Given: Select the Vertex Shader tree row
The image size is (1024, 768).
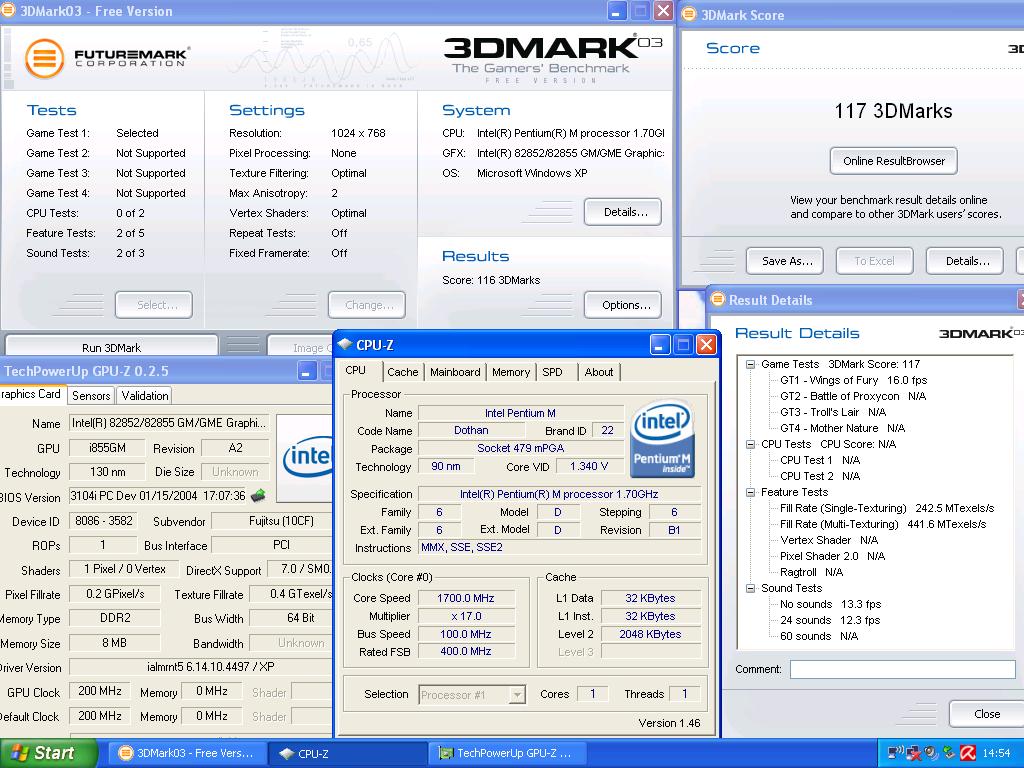Looking at the screenshot, I should pyautogui.click(x=829, y=540).
